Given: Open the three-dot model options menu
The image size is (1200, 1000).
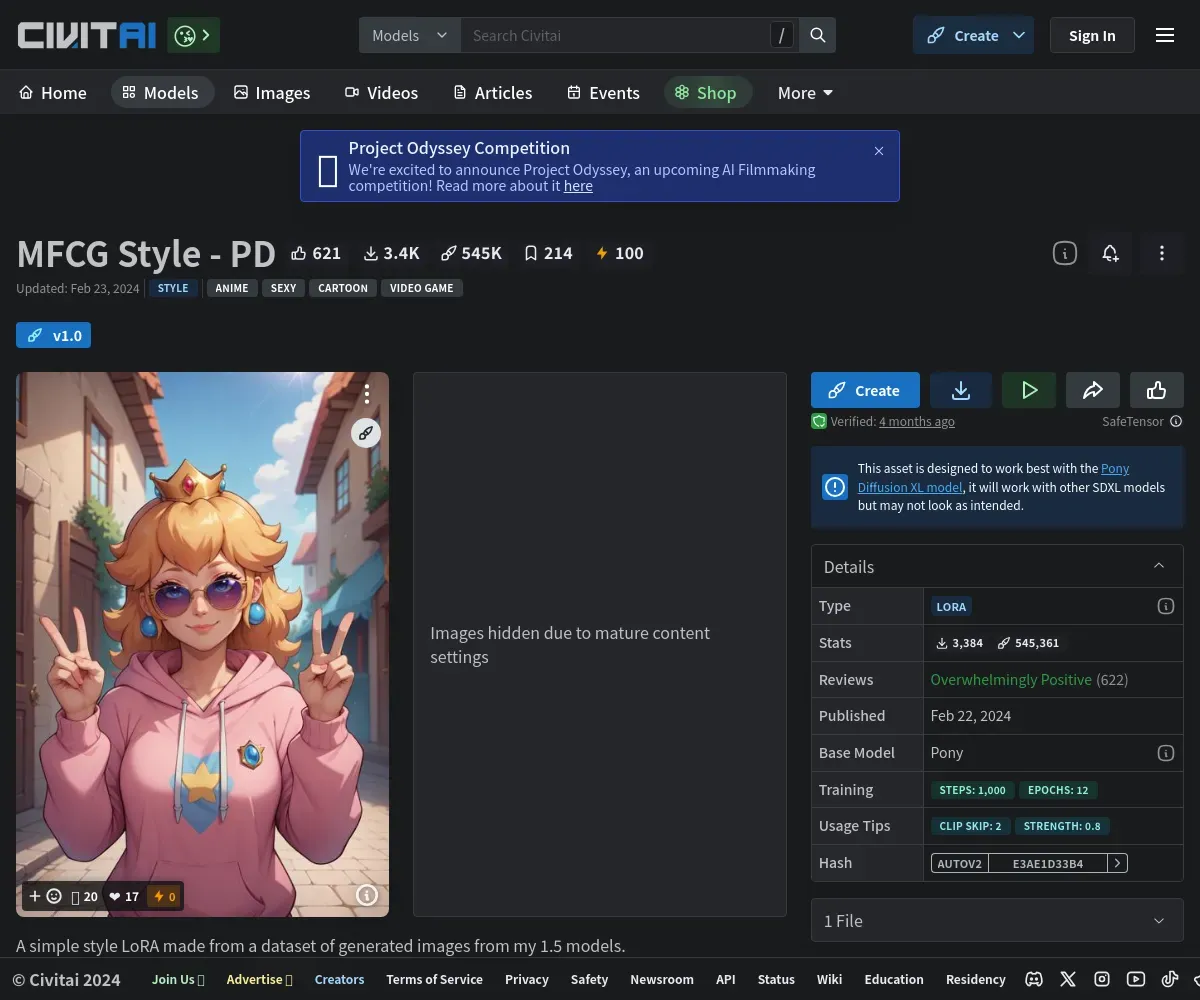Looking at the screenshot, I should 1162,254.
